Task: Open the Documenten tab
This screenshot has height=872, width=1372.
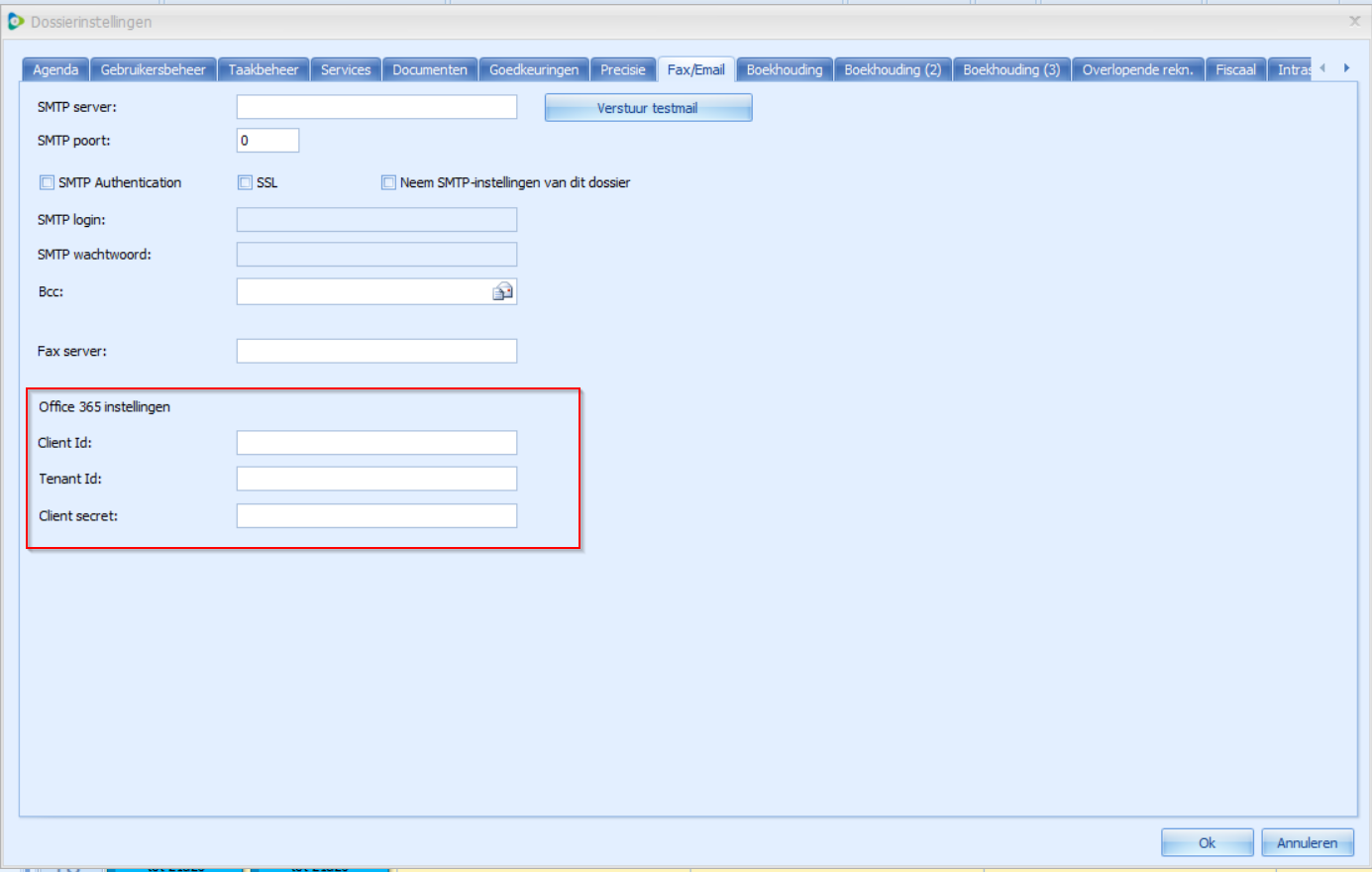Action: (430, 69)
